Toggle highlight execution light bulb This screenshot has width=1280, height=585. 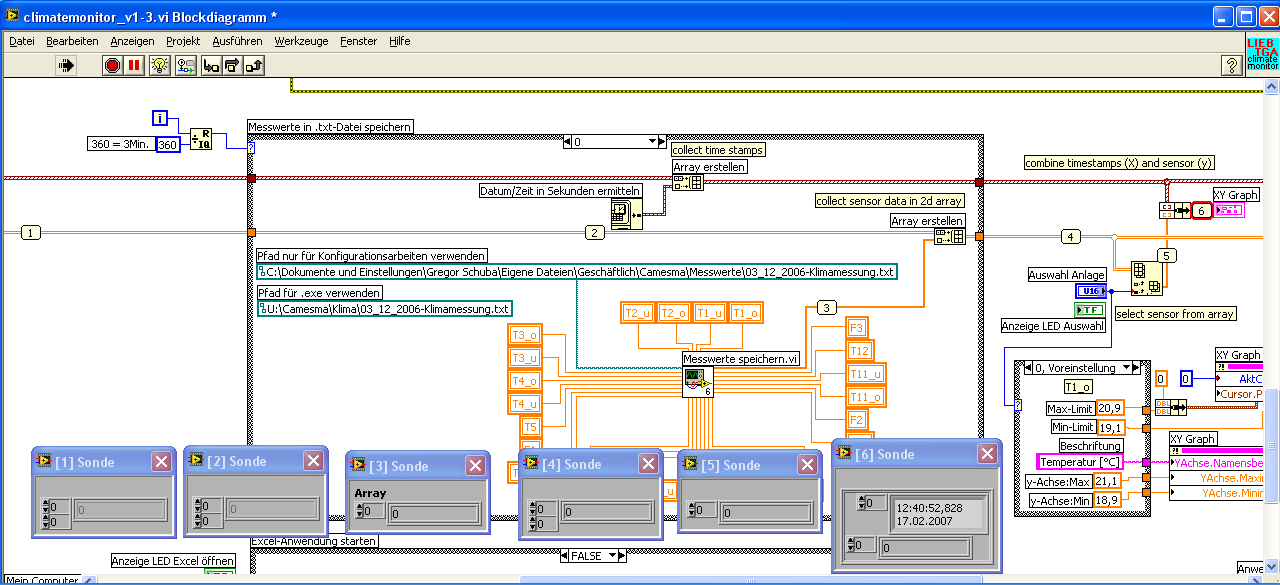160,65
